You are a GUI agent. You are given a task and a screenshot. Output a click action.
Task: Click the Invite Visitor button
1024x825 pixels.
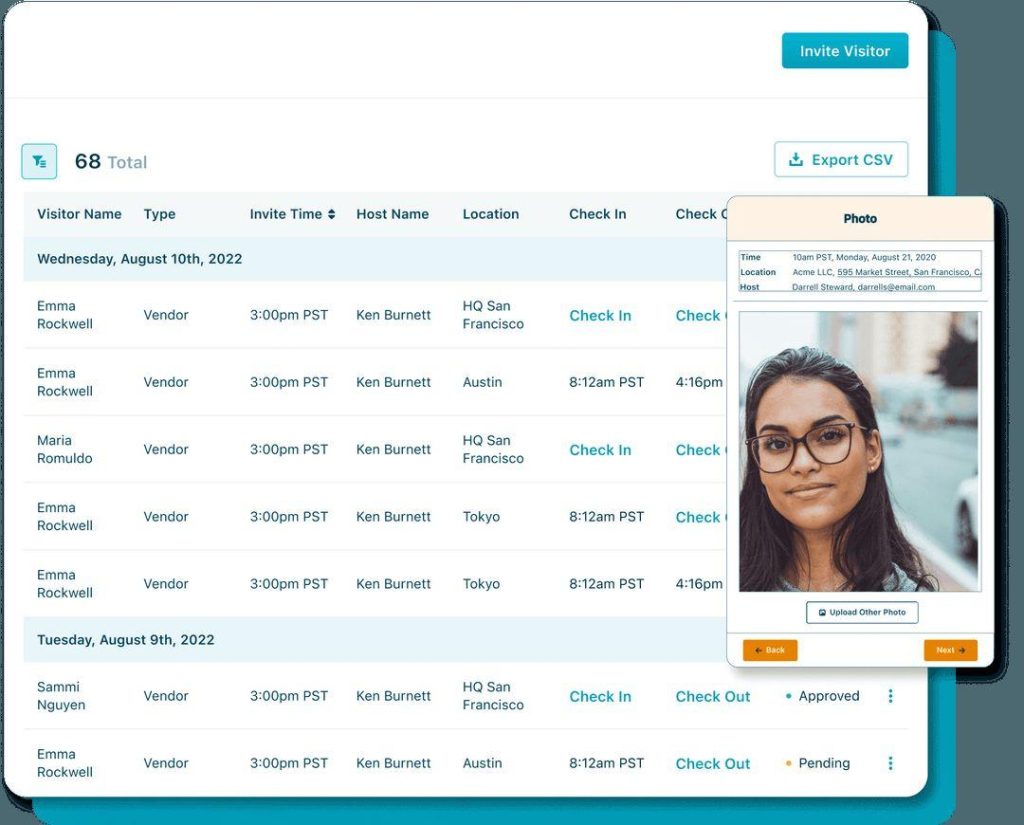point(845,50)
